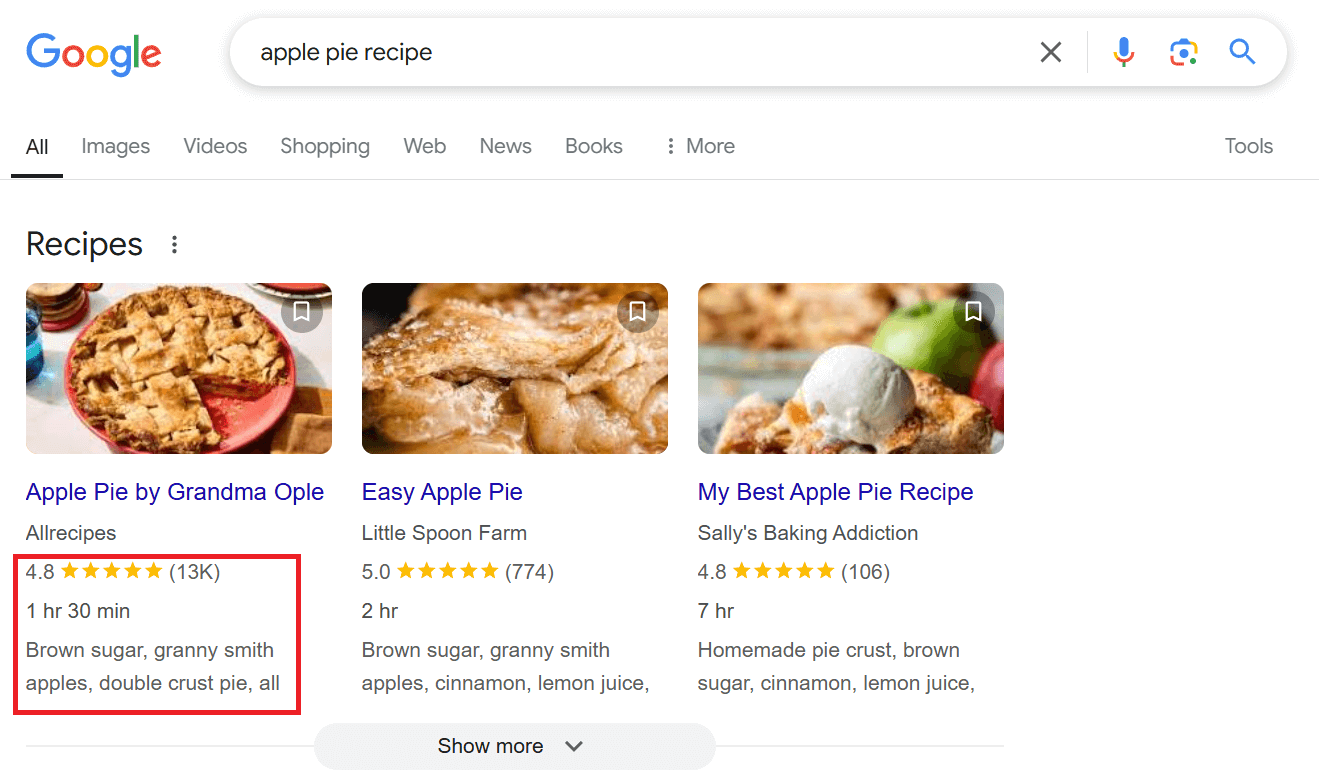Select the Shopping tab
Viewport: 1319px width, 781px height.
324,146
